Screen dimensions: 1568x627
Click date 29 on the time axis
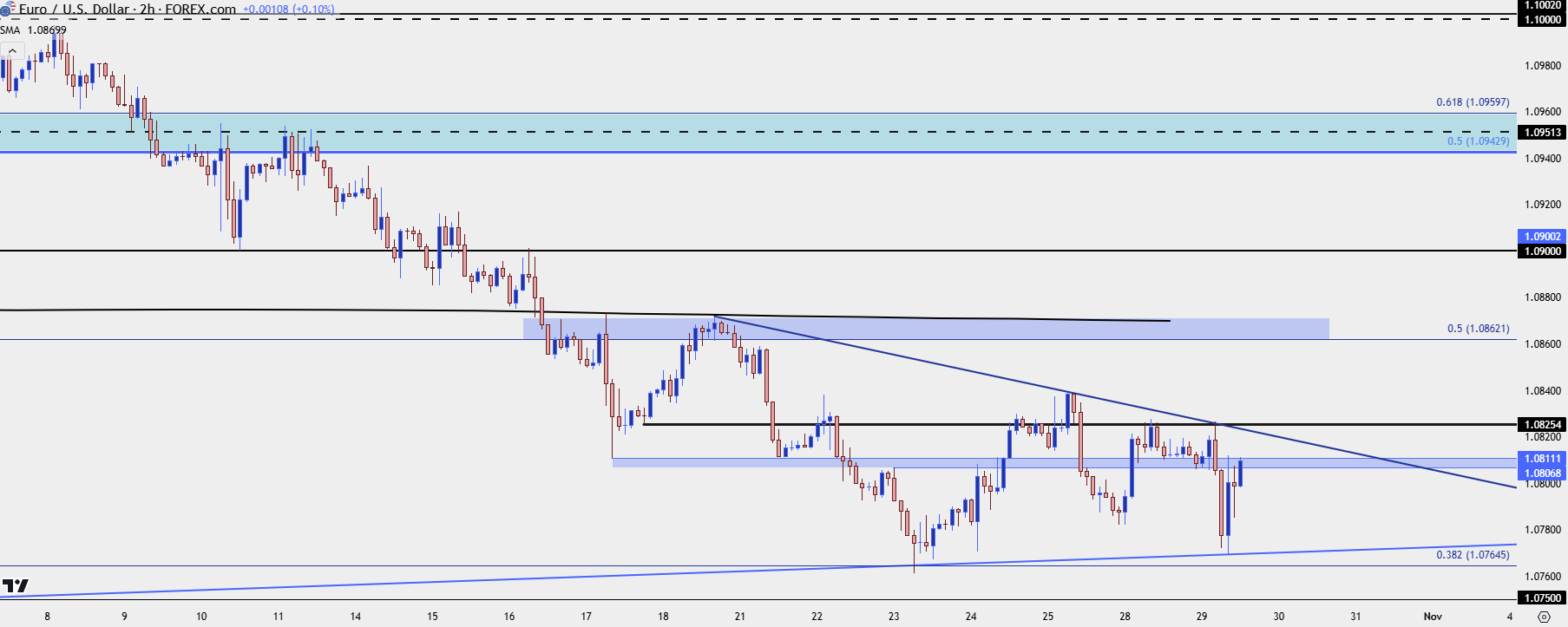pos(1202,617)
